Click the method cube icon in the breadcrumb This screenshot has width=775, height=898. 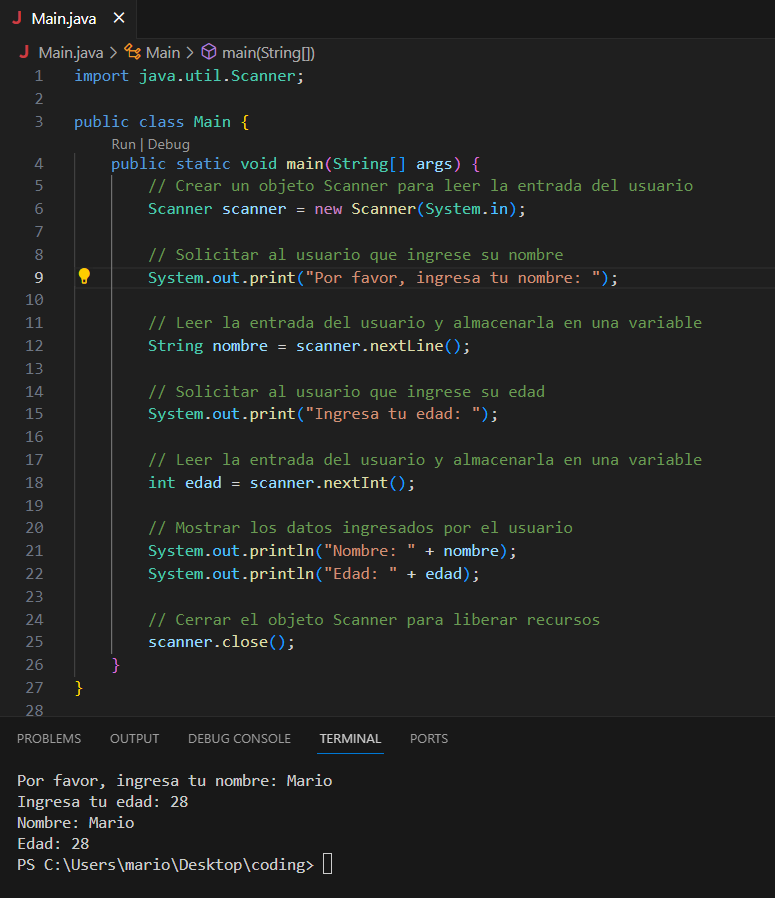[x=209, y=52]
